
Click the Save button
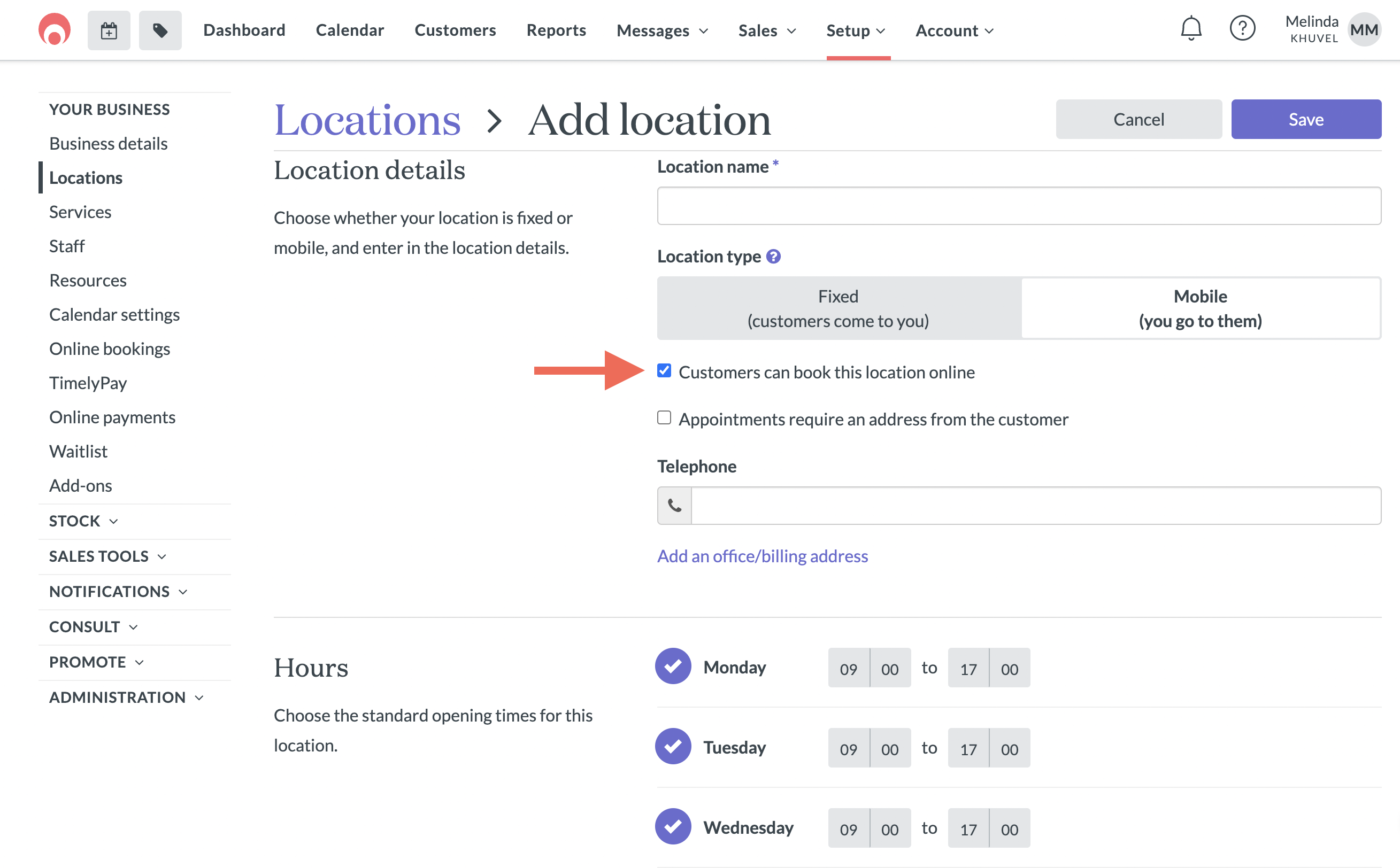pyautogui.click(x=1306, y=119)
